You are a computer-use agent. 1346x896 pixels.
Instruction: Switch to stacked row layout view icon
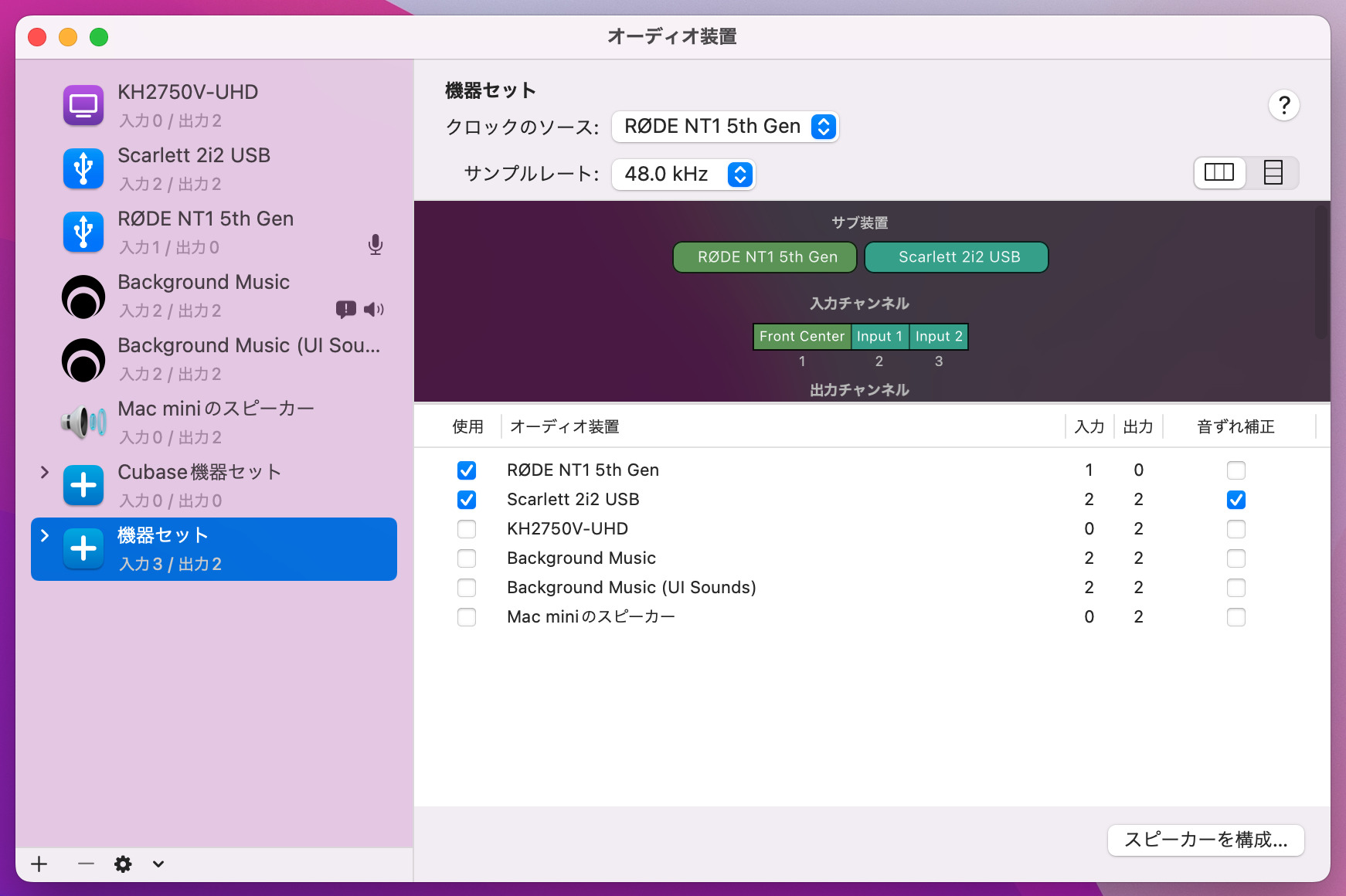pos(1273,172)
